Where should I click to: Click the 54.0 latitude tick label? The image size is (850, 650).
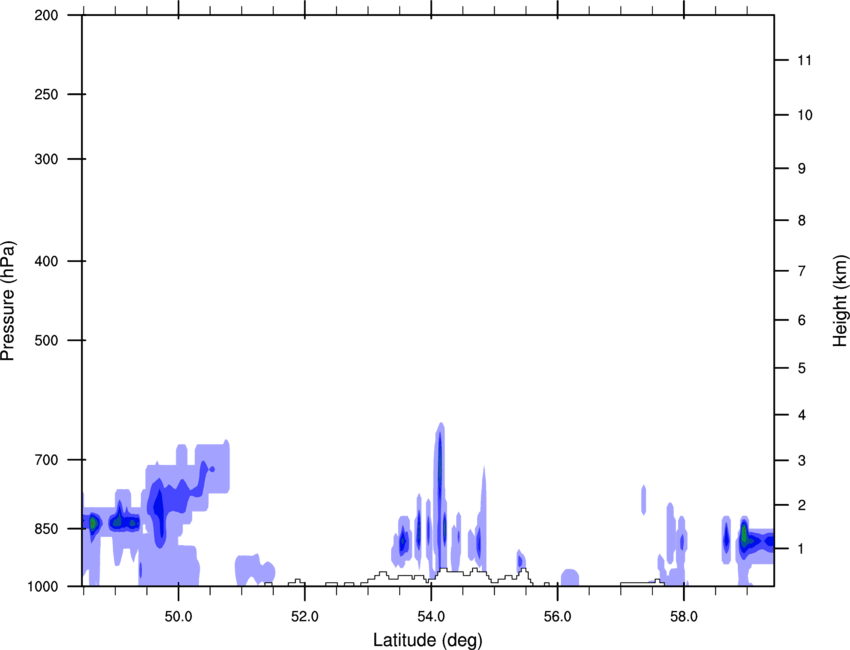(431, 617)
